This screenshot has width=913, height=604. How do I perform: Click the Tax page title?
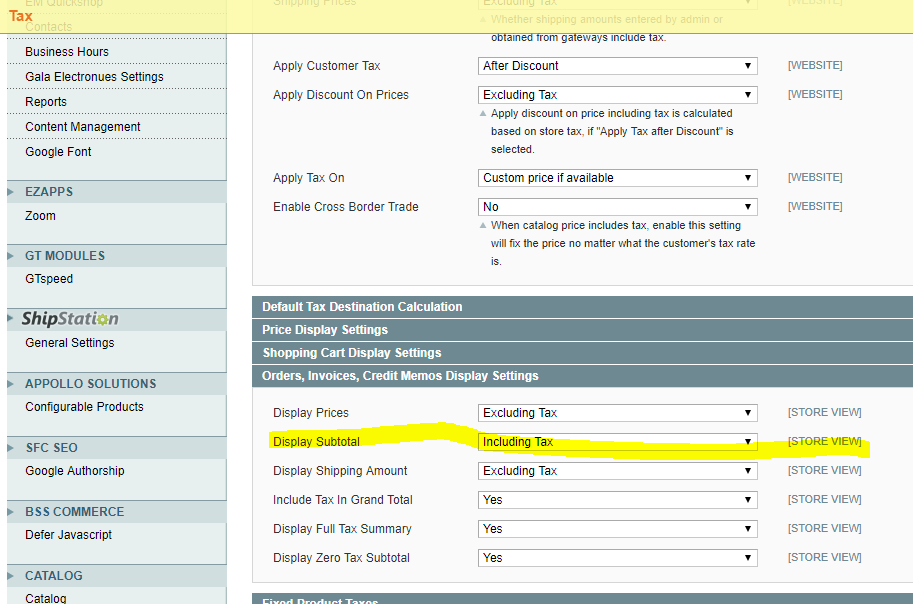point(20,15)
